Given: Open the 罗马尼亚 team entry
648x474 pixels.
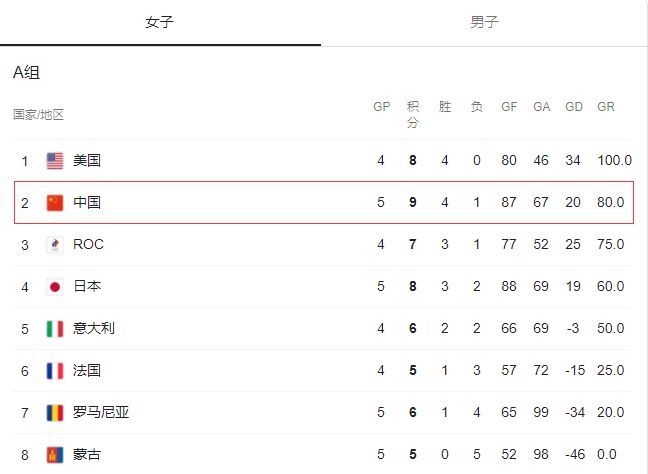Looking at the screenshot, I should (x=101, y=412).
